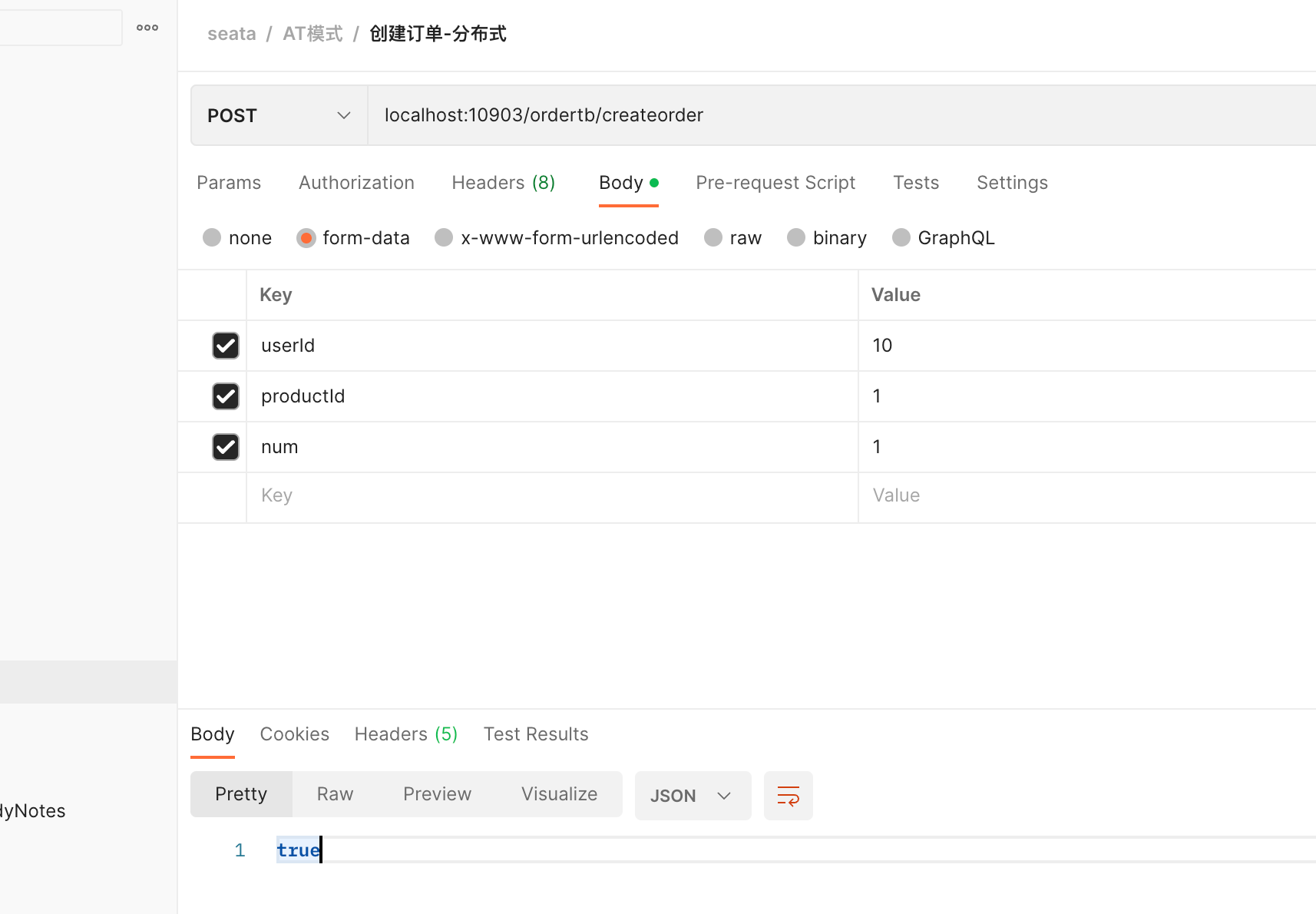Disable the num parameter checkbox
This screenshot has width=1316, height=914.
pyautogui.click(x=226, y=447)
